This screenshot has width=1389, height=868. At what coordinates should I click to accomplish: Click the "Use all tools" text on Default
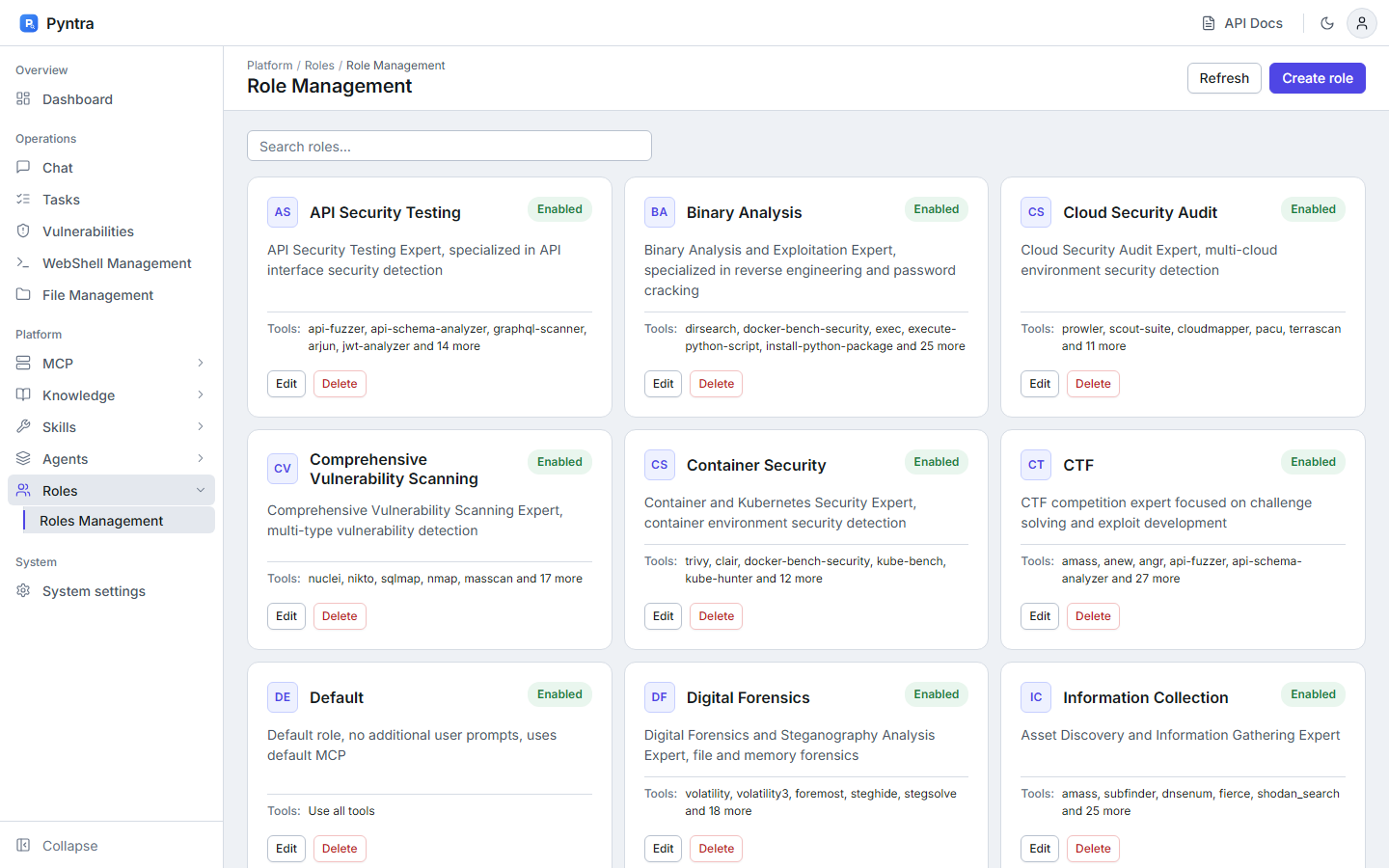(341, 811)
